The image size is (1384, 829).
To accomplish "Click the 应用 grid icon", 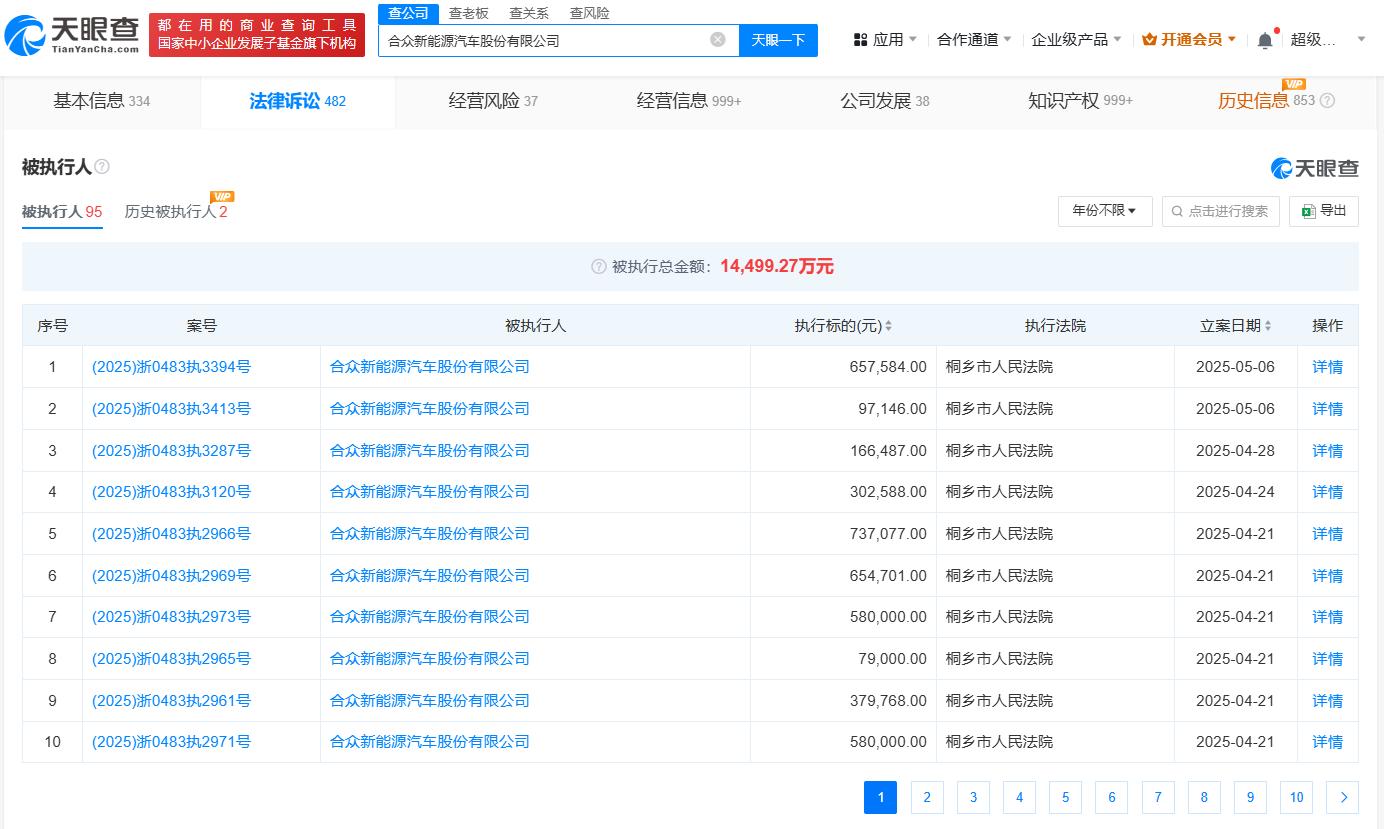I will (x=860, y=40).
